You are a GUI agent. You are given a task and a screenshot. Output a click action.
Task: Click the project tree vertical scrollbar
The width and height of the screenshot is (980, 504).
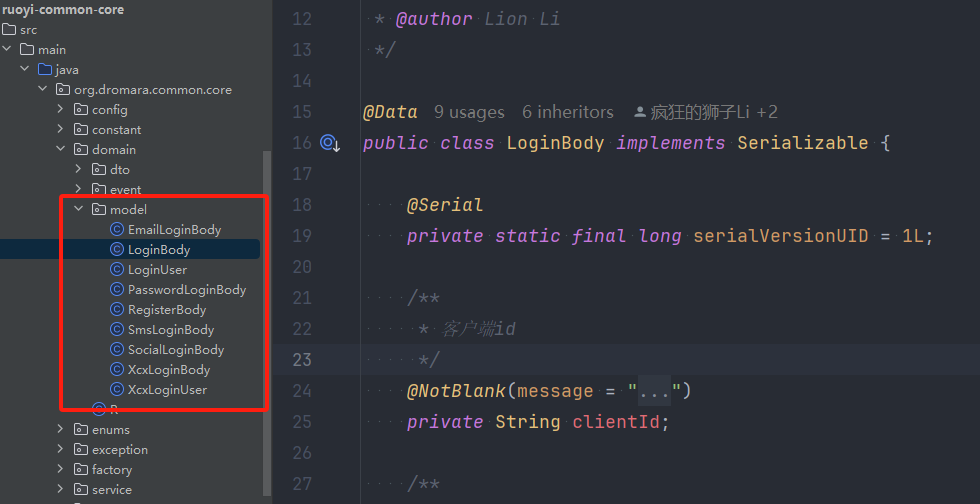coord(266,320)
